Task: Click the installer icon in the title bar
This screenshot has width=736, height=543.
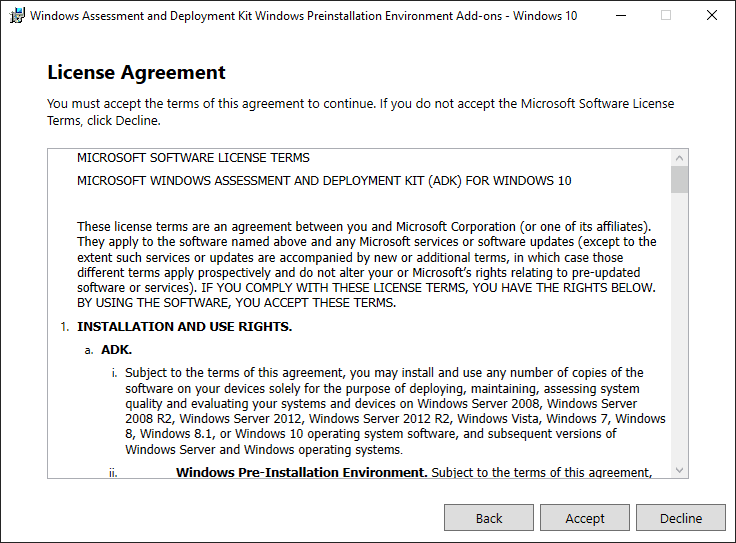Action: tap(17, 16)
